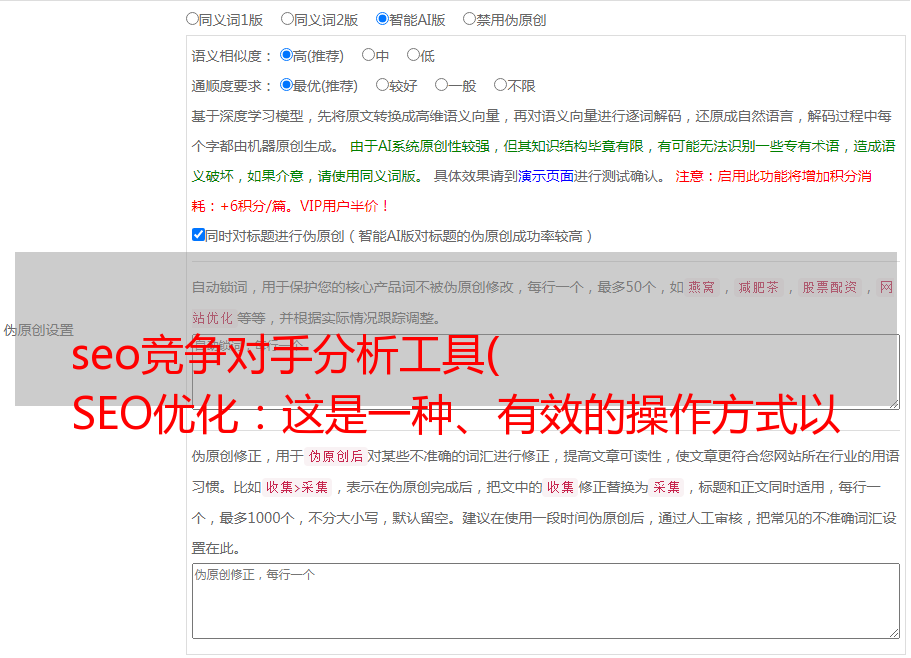
Task: Select the 同义词1版 radio option
Action: 192,19
